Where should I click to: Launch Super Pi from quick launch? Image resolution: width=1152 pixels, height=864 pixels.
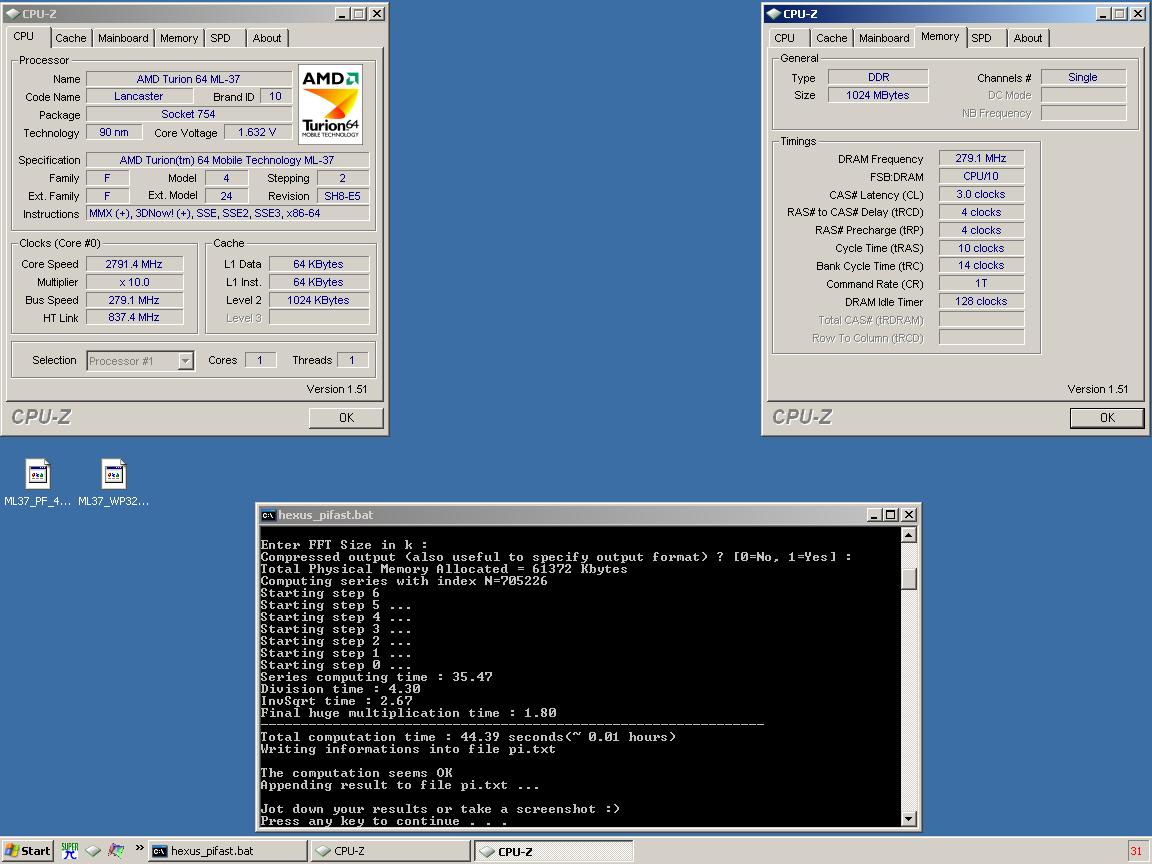(x=70, y=851)
